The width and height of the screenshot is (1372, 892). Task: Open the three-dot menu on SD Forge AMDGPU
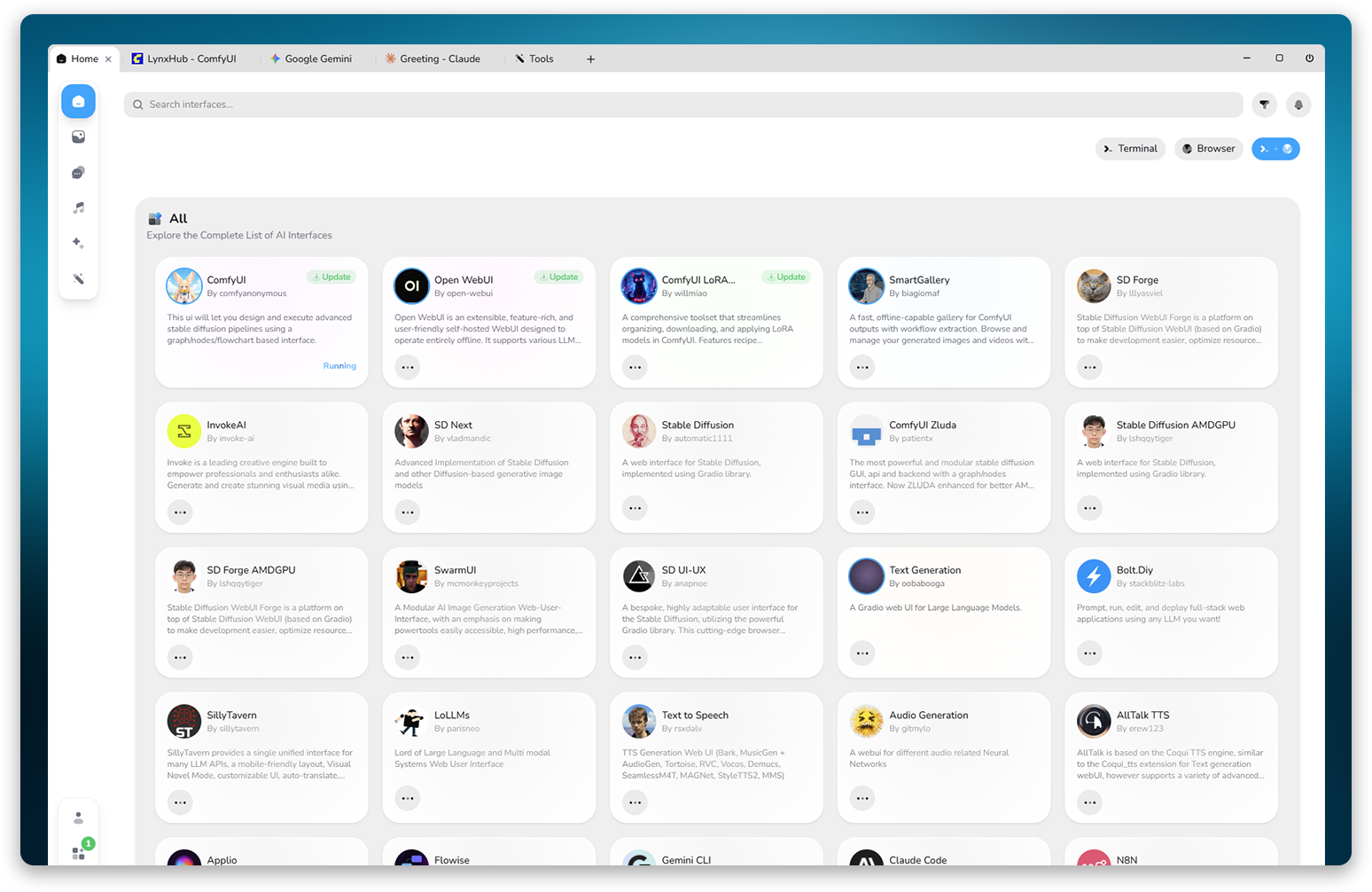pos(180,657)
